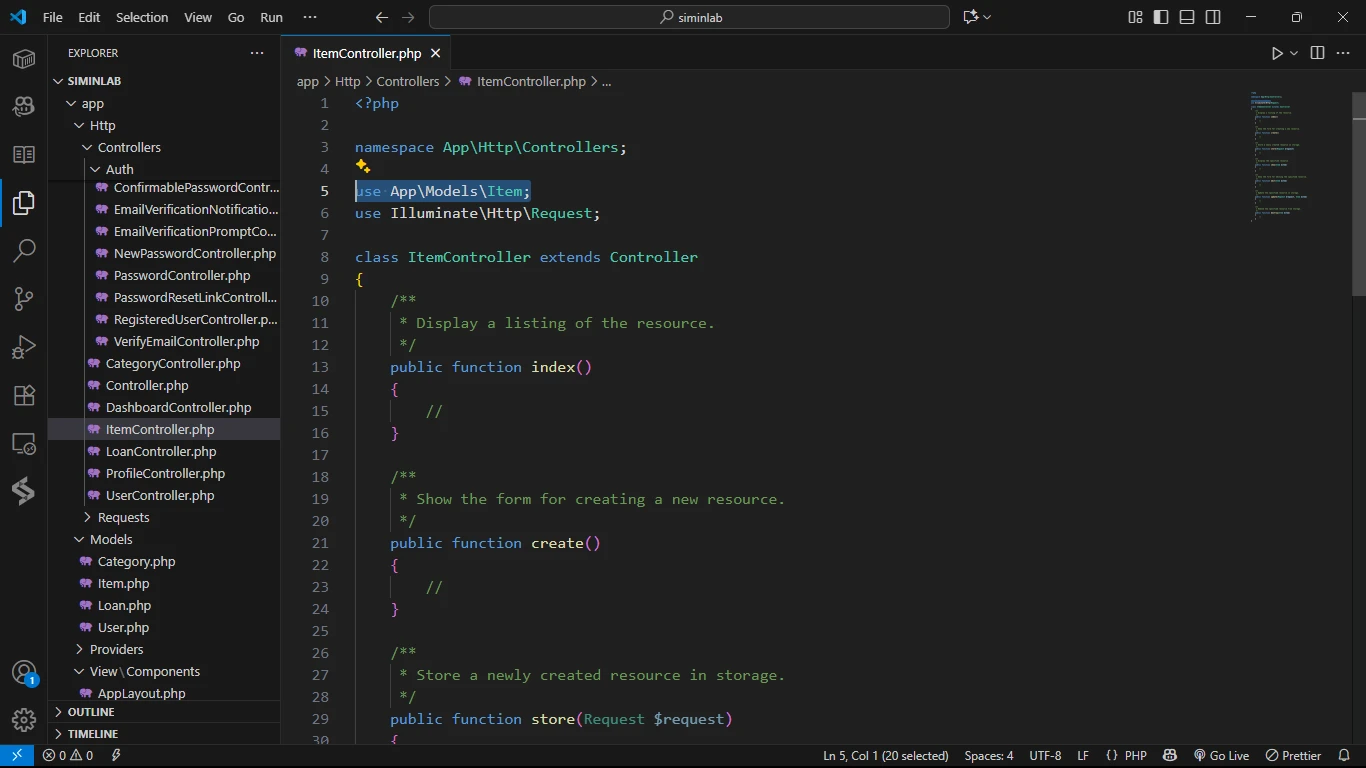Open LoanController.php in the explorer
This screenshot has height=768, width=1366.
pos(161,451)
